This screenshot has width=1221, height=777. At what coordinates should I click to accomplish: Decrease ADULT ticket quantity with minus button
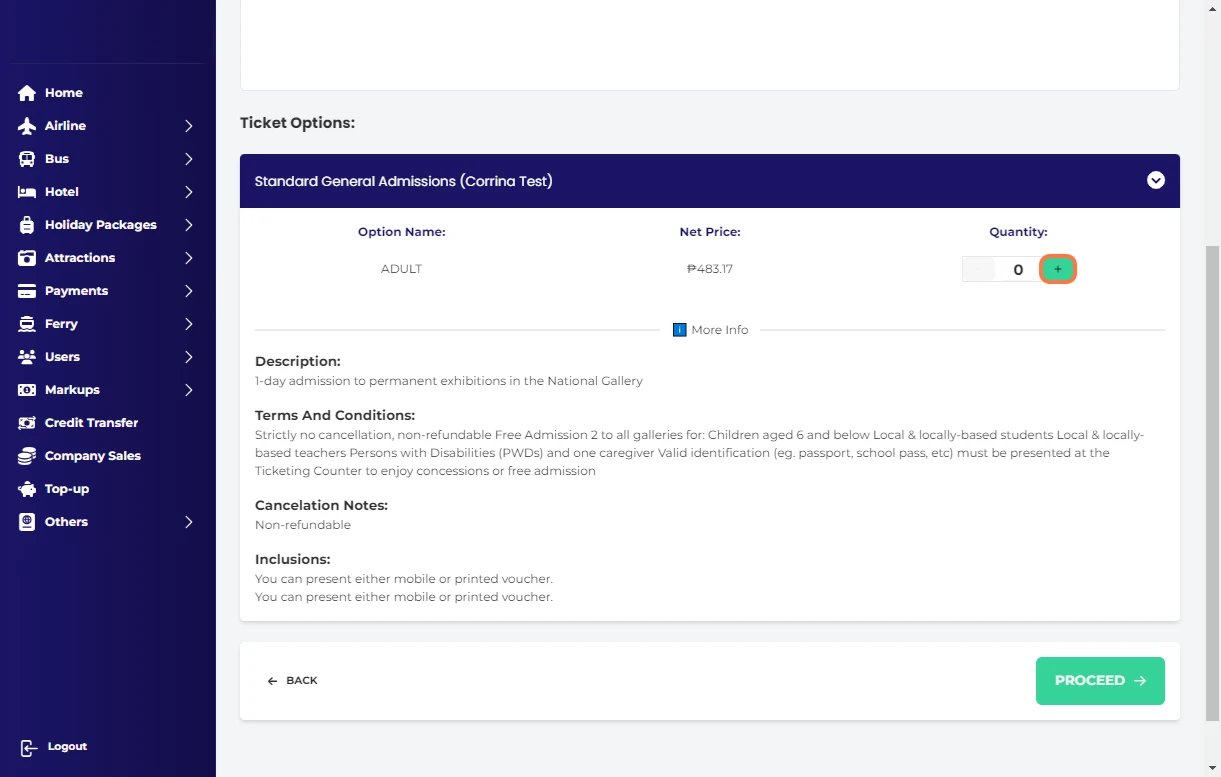pyautogui.click(x=978, y=269)
